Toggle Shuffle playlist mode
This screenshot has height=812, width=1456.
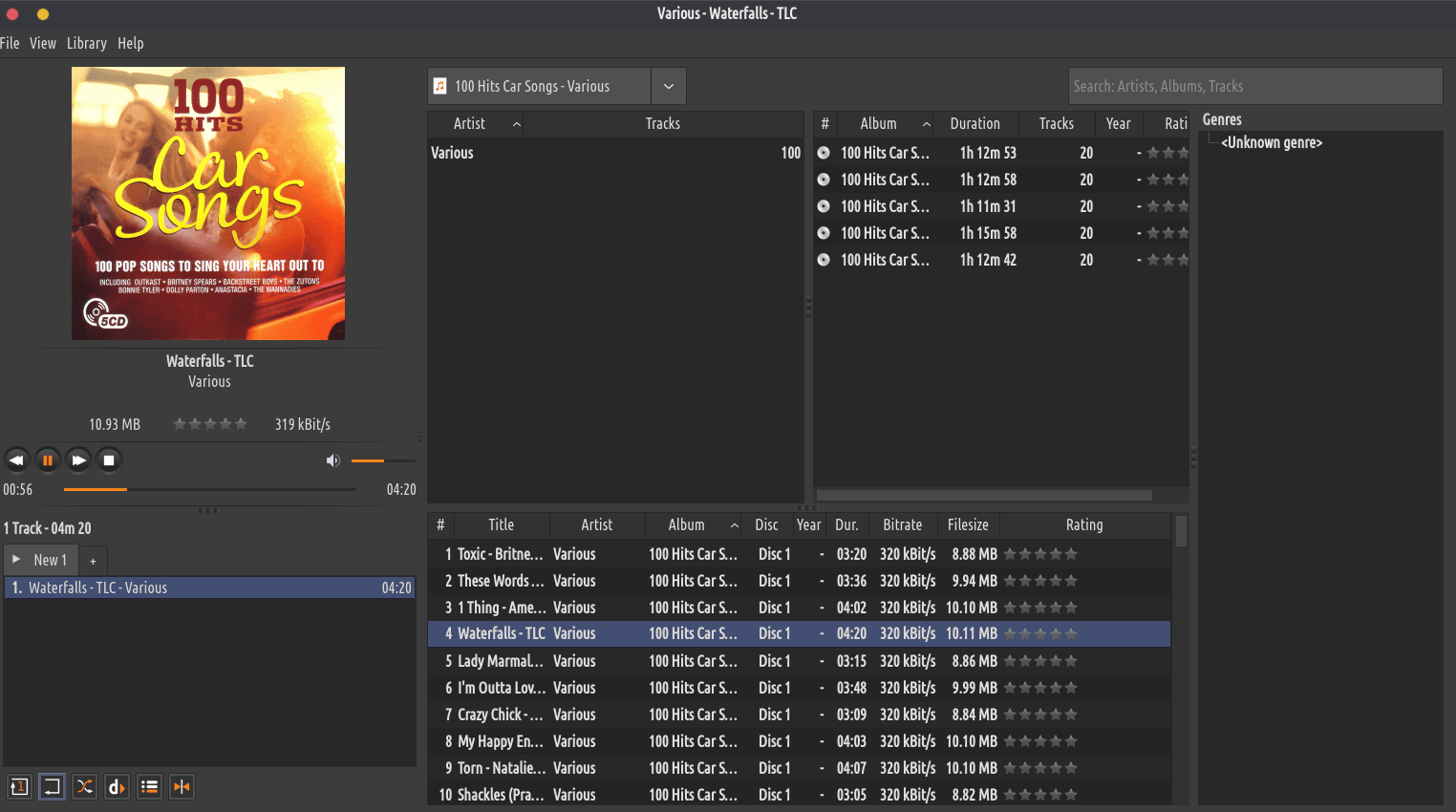click(x=84, y=786)
